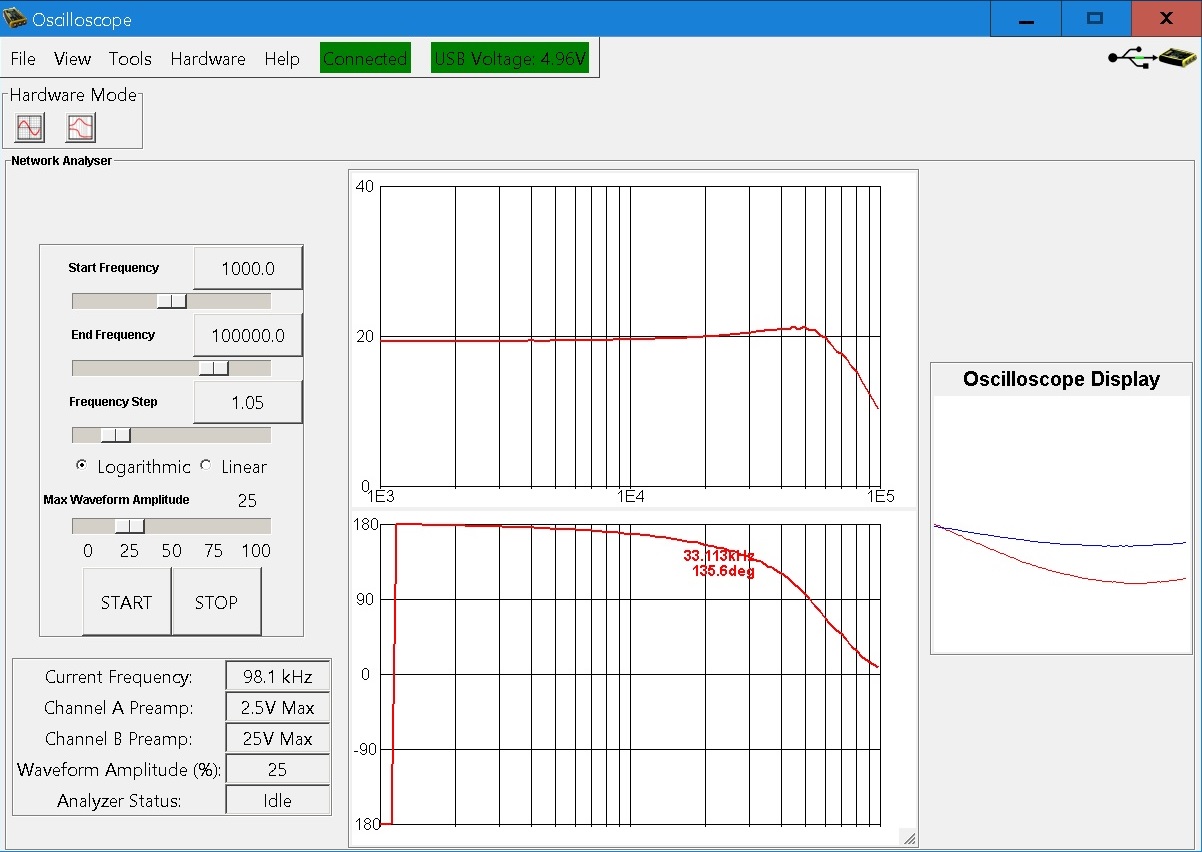Image resolution: width=1202 pixels, height=852 pixels.
Task: Open the Help menu
Action: 282,59
